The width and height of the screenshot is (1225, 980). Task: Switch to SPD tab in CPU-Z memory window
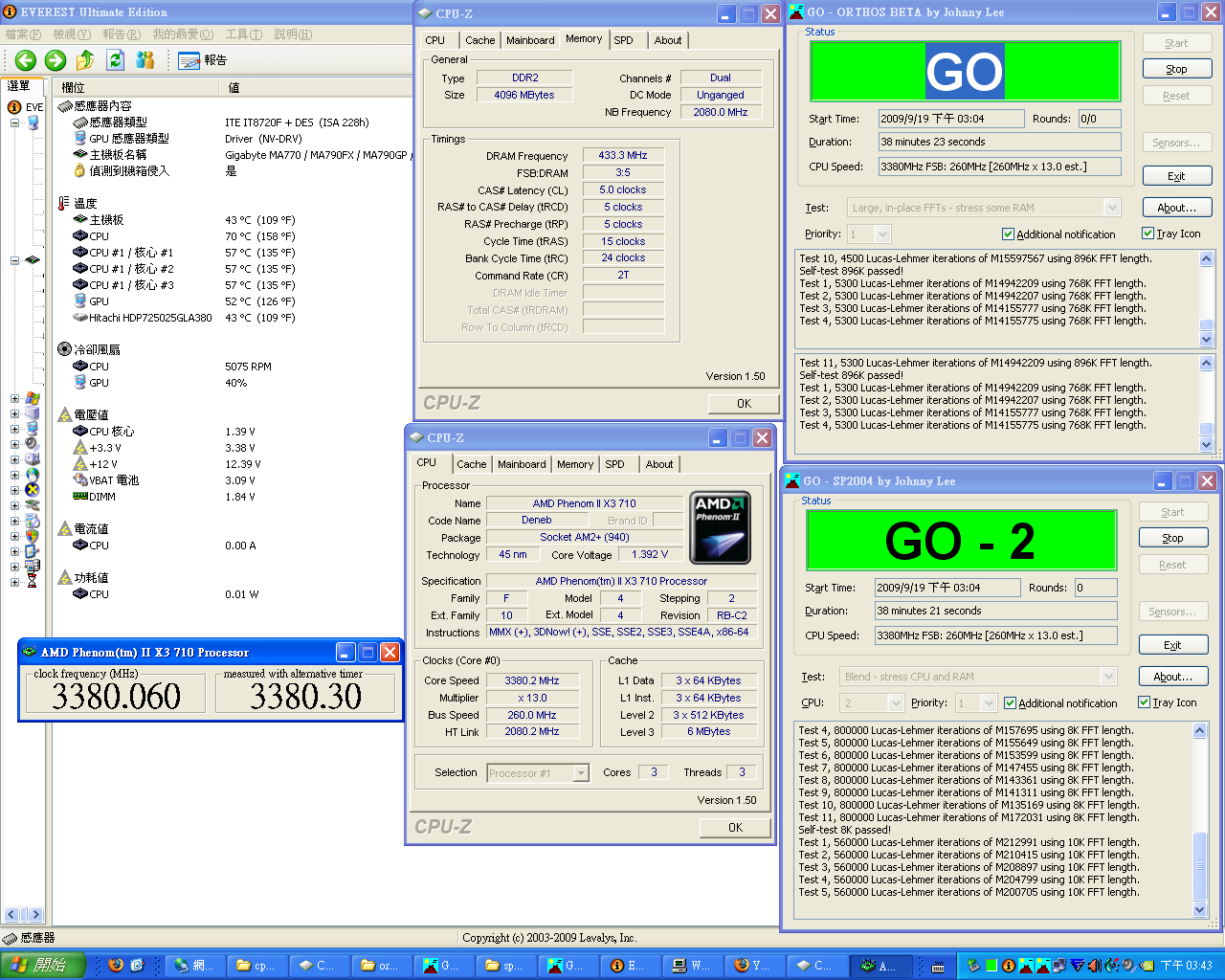[623, 40]
